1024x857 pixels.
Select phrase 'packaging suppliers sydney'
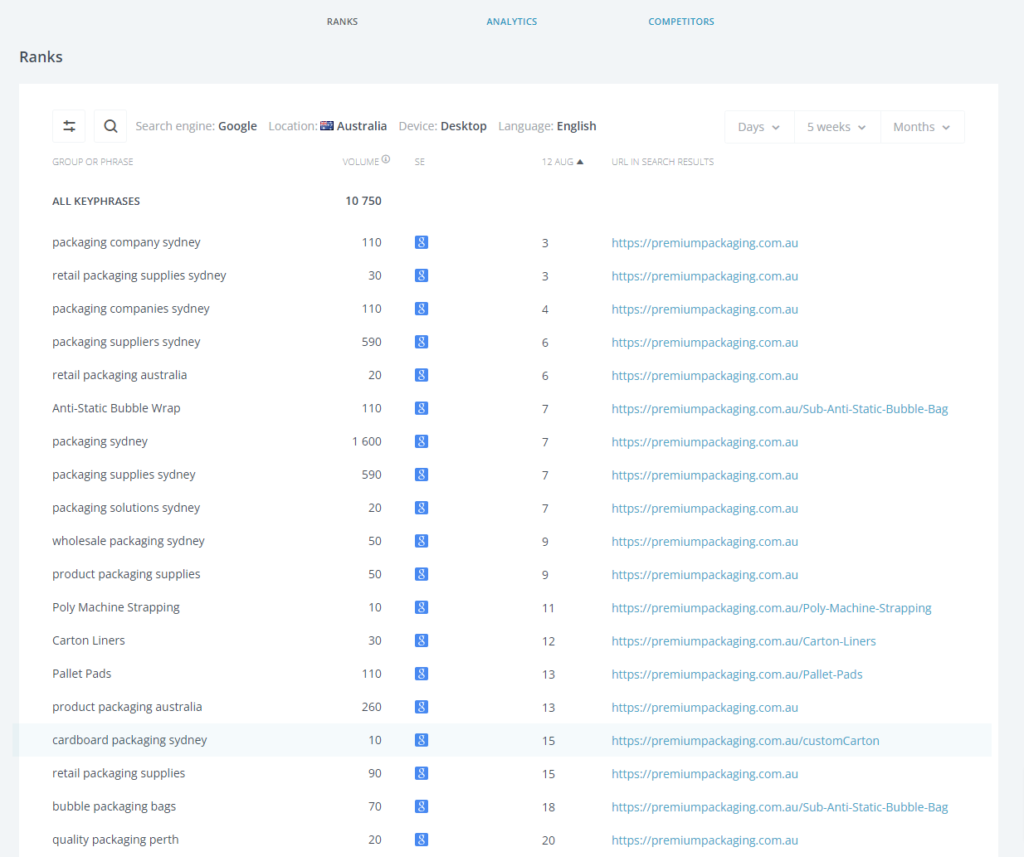[x=126, y=342]
